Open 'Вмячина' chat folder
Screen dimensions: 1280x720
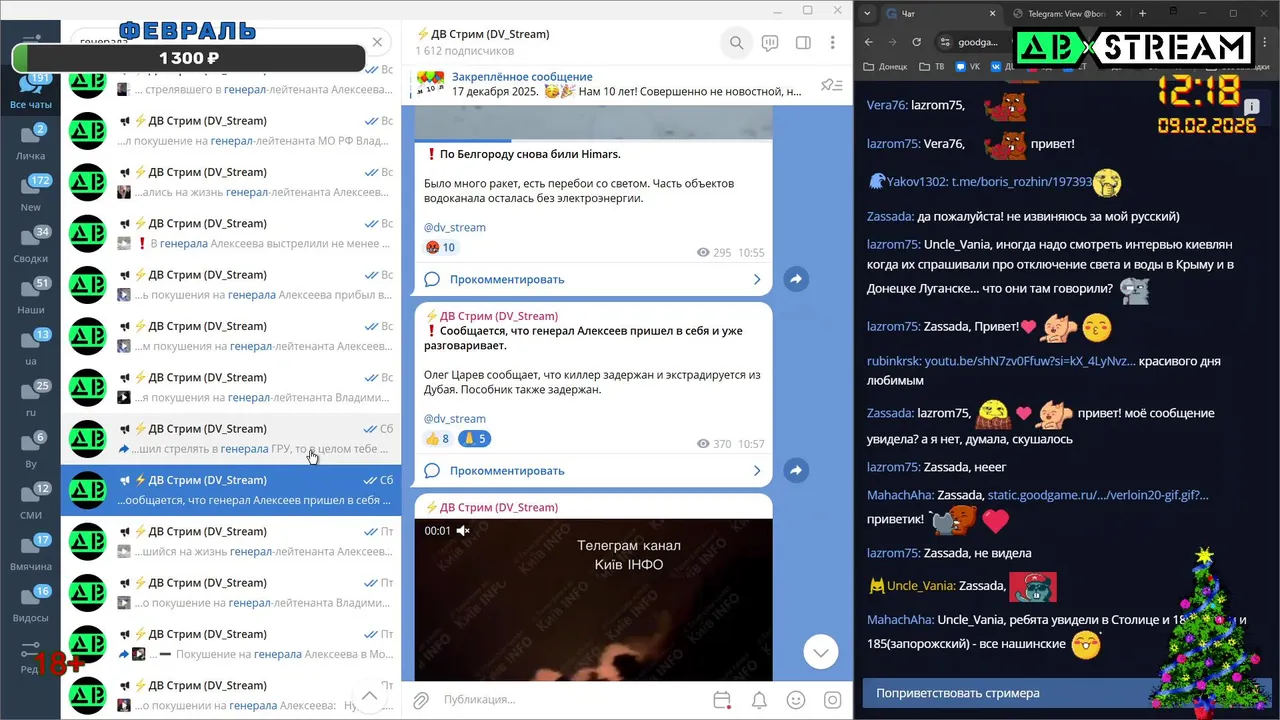(31, 554)
